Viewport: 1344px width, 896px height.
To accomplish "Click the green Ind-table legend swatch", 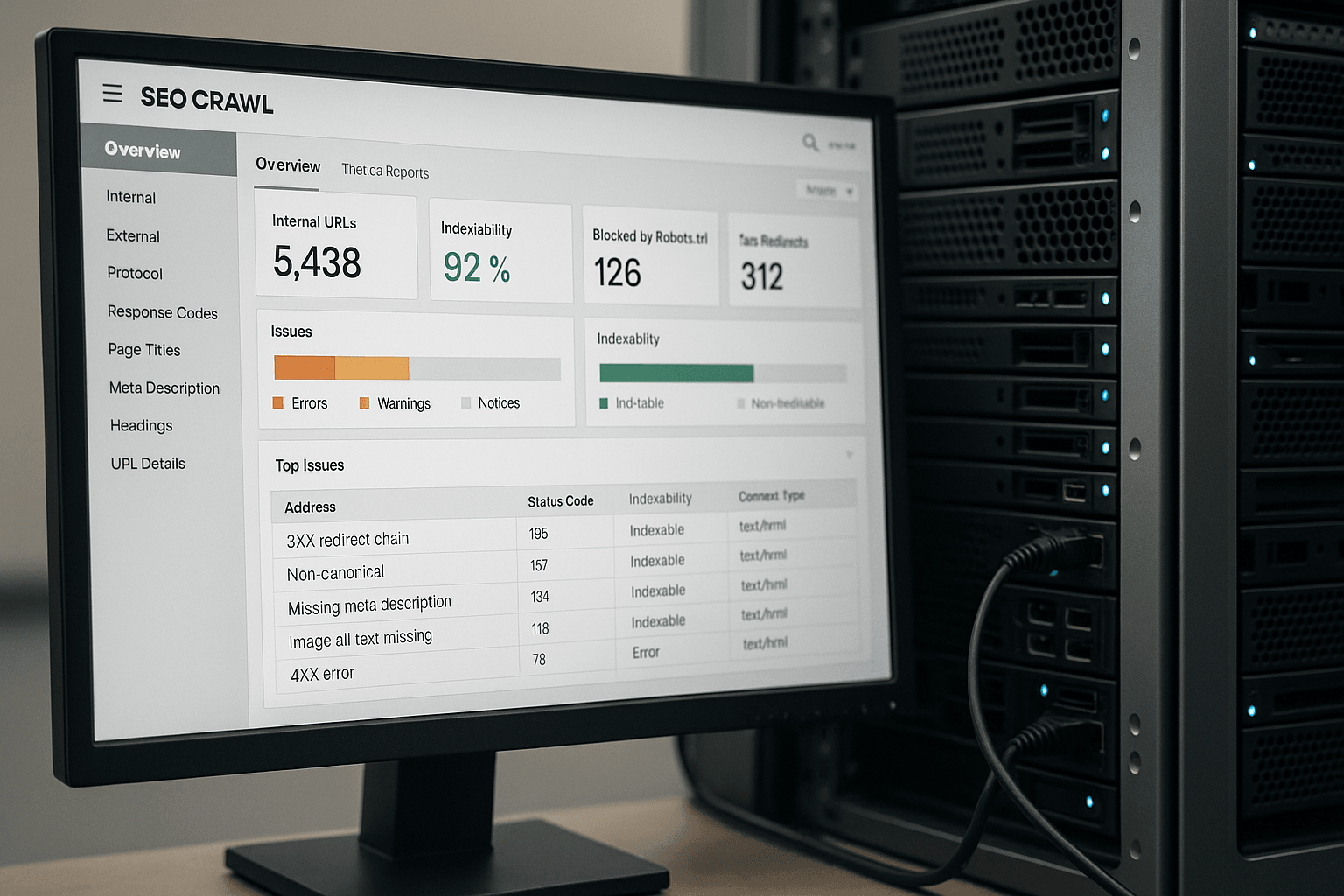I will click(x=604, y=403).
